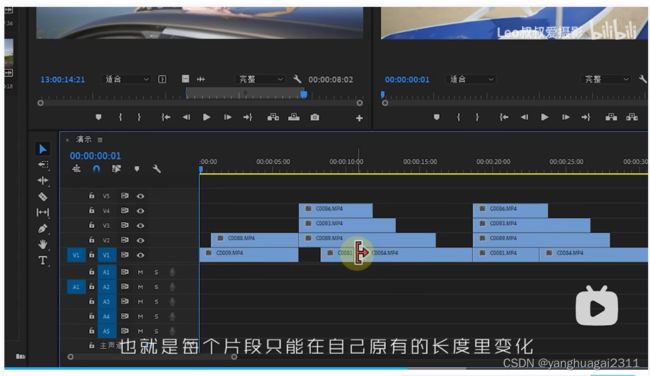
Task: Open source monitor settings wrench
Action: click(297, 79)
